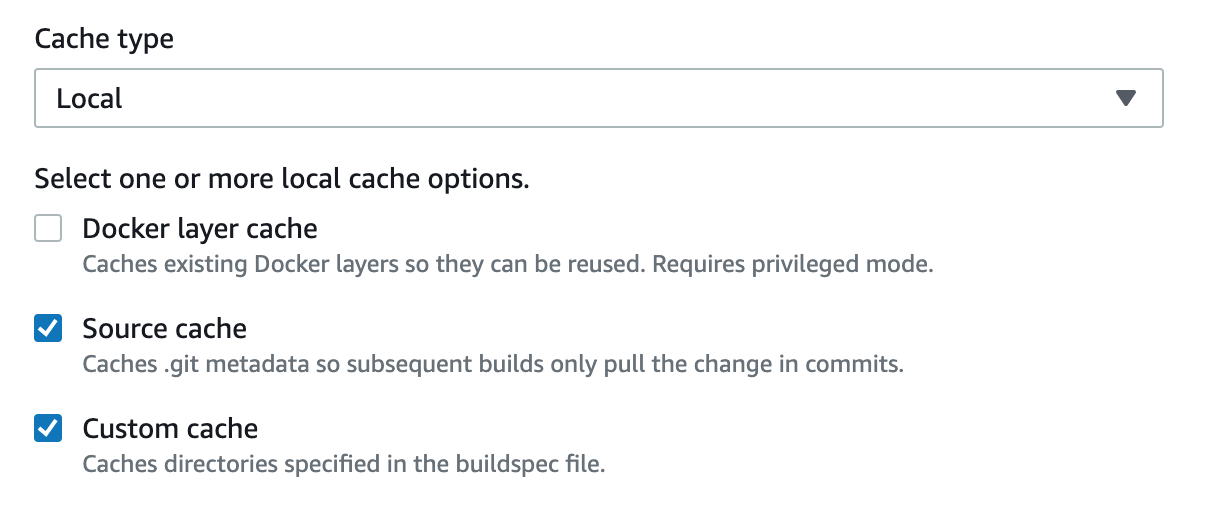Click the 'Custom cache' label text
Screen dimensions: 1206x516
[x=170, y=429]
